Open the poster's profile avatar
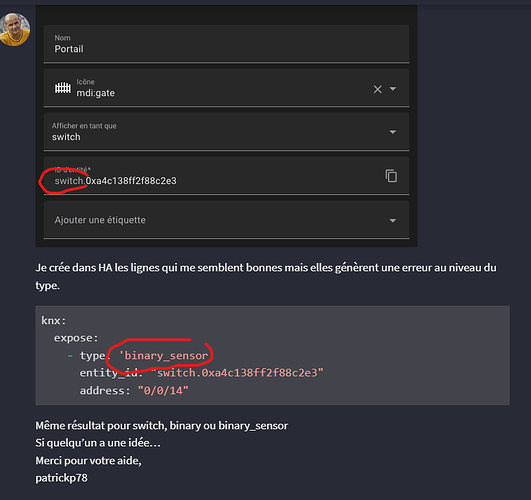Viewport: 531px width, 500px height. coord(15,29)
